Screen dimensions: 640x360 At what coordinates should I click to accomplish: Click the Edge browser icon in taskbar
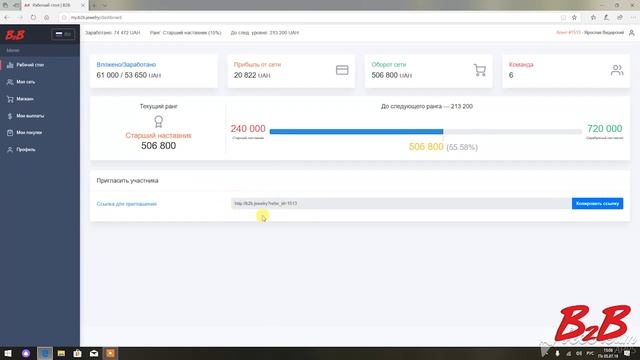coord(45,353)
